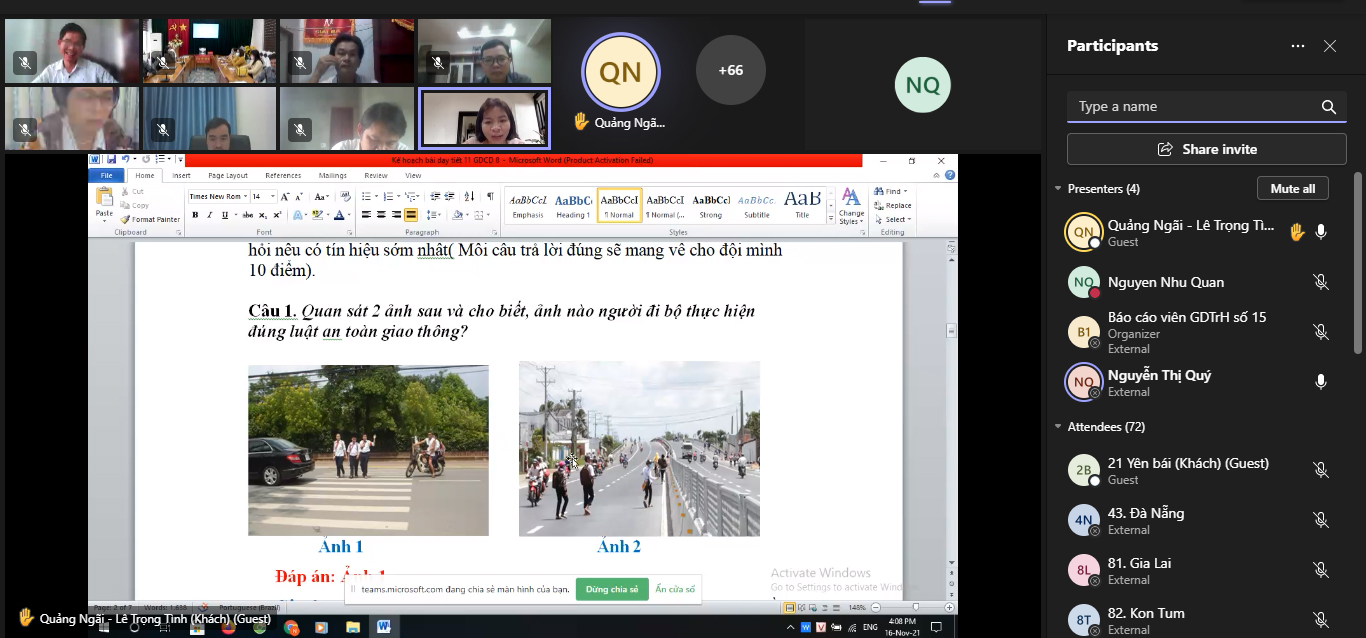Image resolution: width=1366 pixels, height=638 pixels.
Task: Click the Bullets list icon
Action: (368, 197)
